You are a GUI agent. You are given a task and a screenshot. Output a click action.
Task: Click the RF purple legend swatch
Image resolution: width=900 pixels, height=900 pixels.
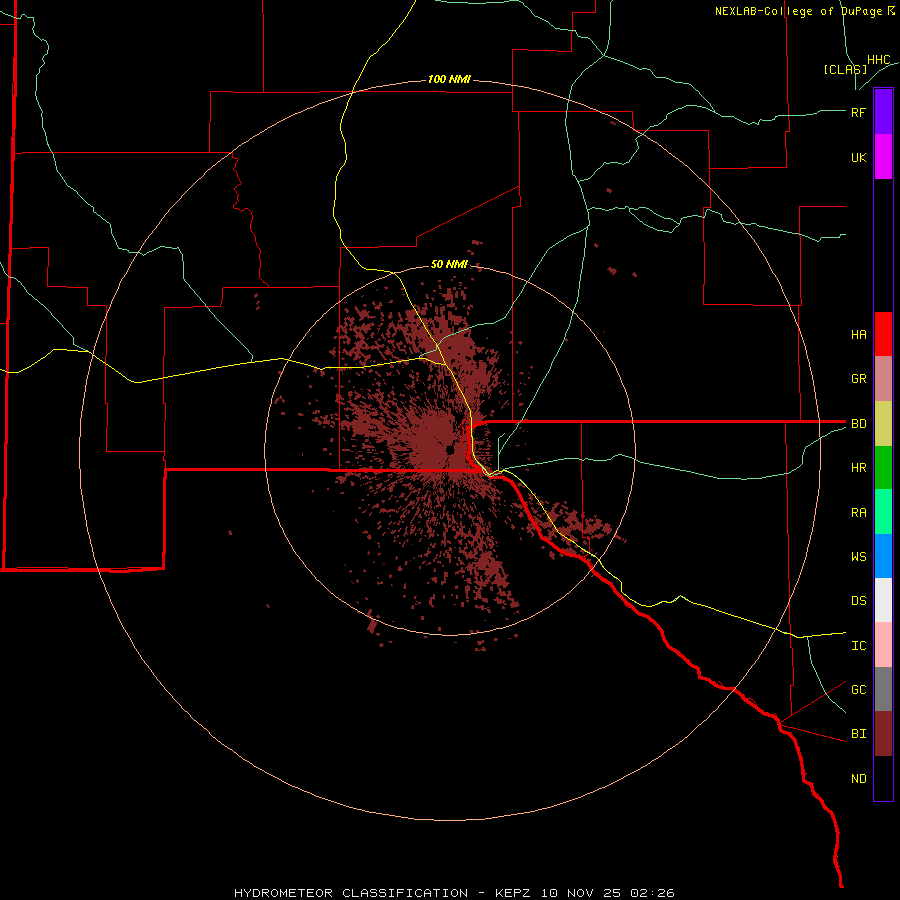[883, 112]
